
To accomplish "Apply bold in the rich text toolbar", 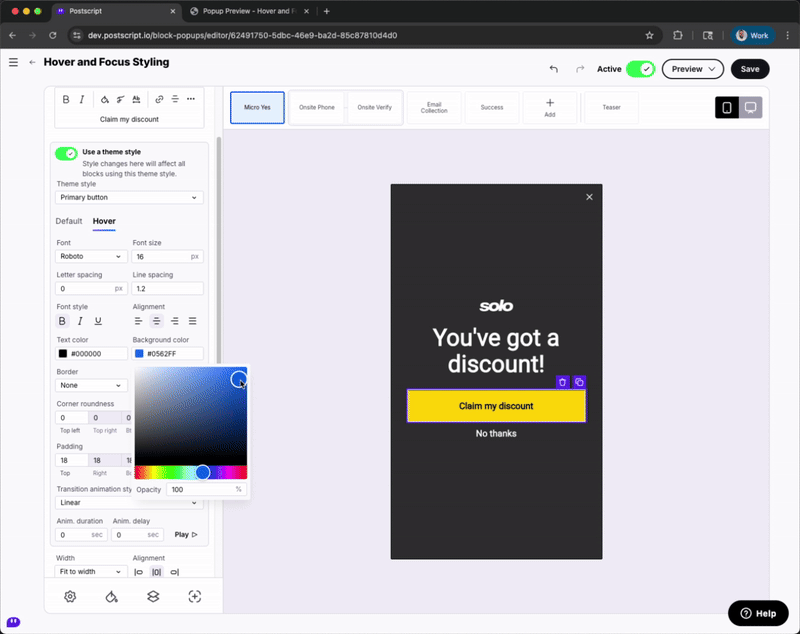I will click(x=66, y=99).
